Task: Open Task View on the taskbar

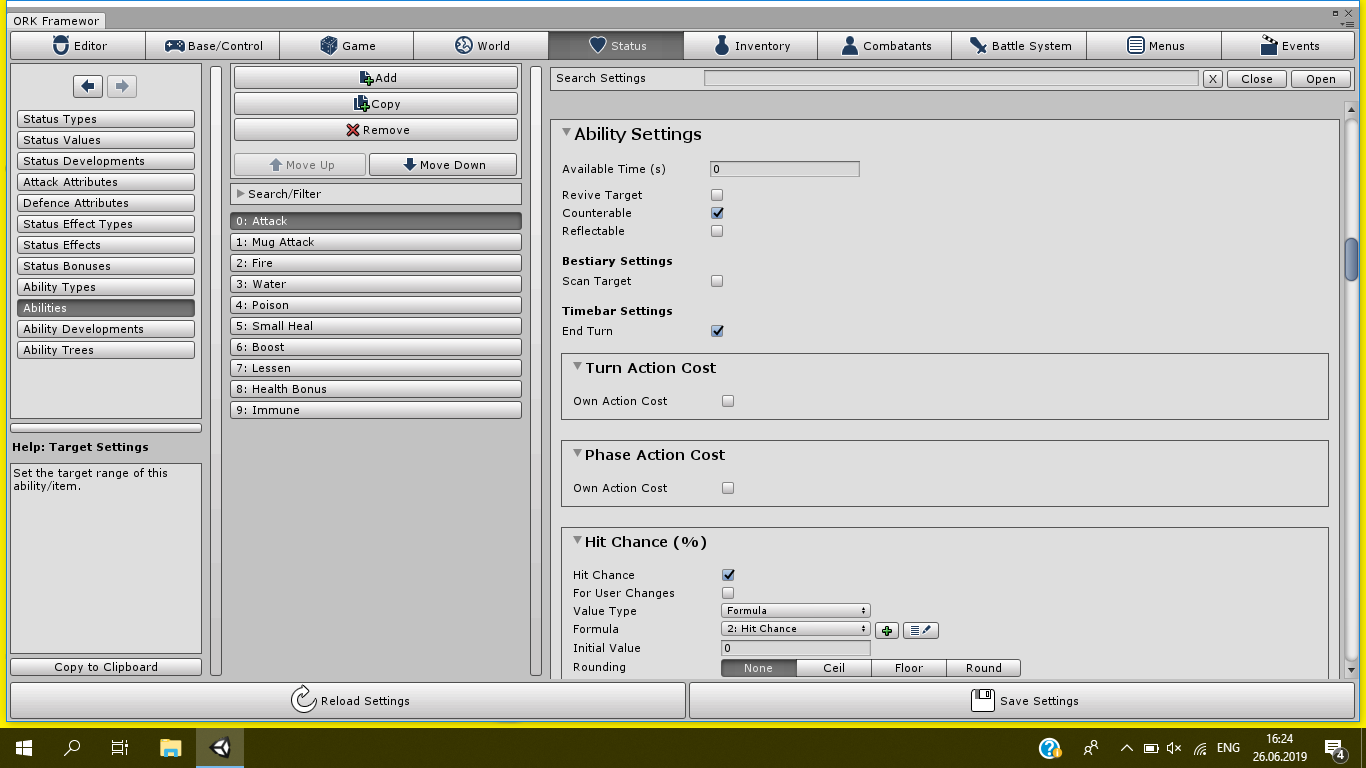Action: click(120, 747)
